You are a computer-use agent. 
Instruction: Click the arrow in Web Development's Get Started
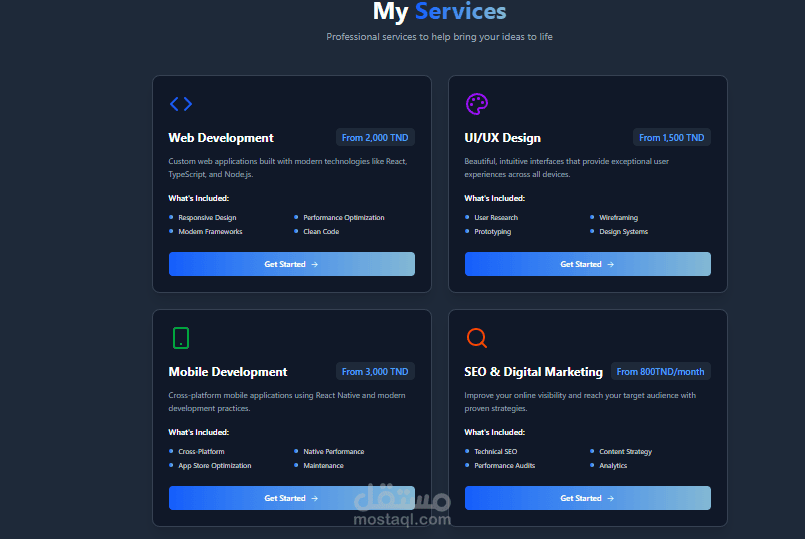[315, 264]
